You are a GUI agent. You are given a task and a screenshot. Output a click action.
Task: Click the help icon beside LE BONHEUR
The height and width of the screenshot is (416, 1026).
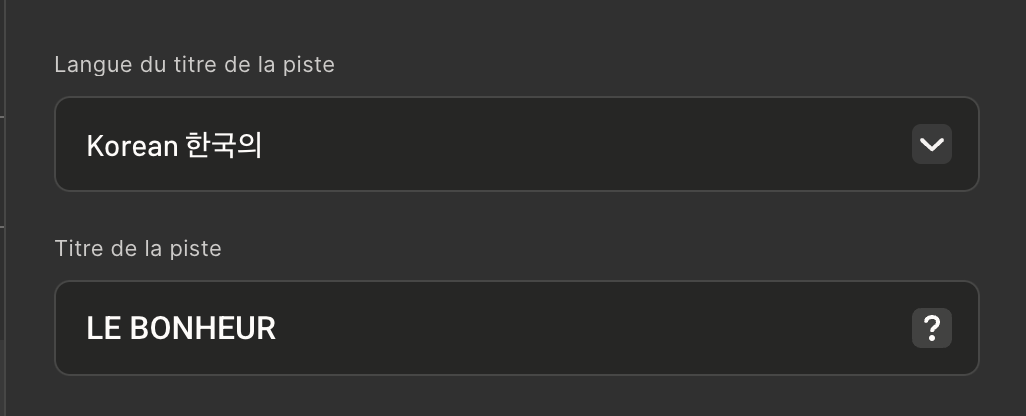[x=932, y=328]
